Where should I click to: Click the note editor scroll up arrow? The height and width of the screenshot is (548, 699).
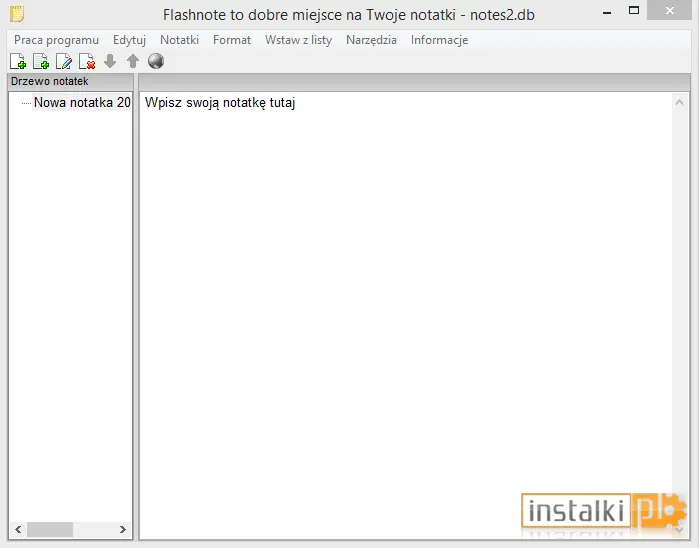679,103
